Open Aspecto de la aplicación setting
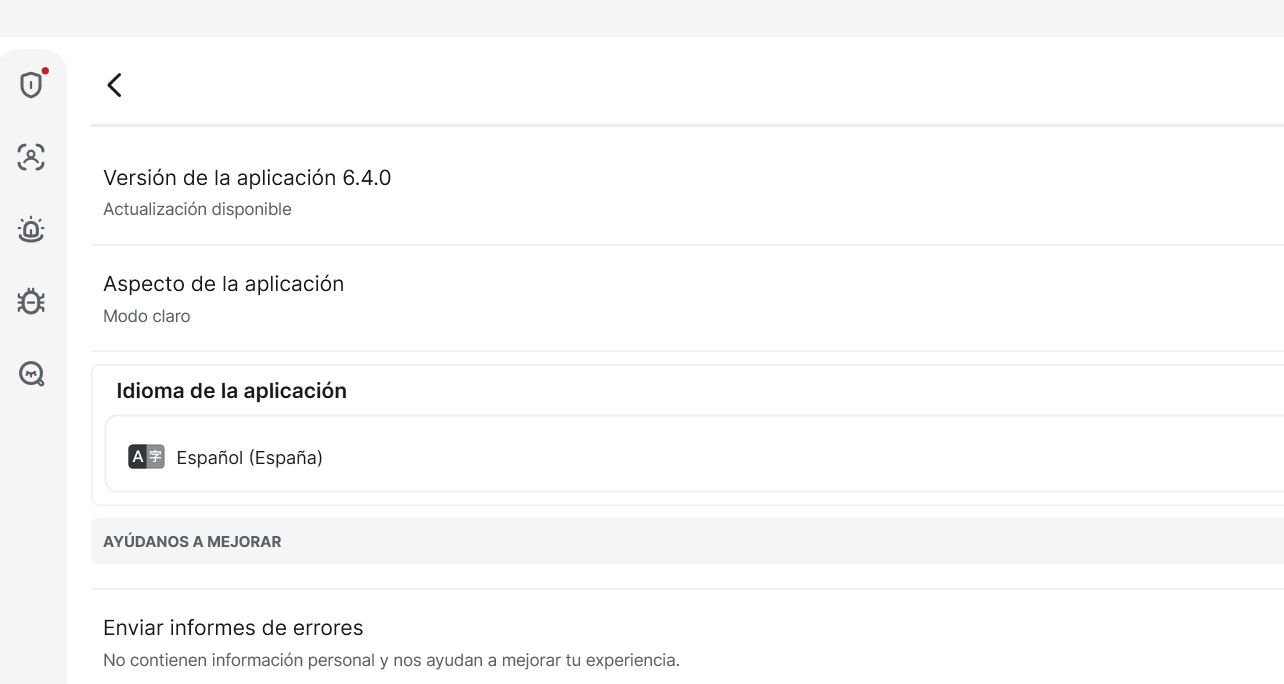Viewport: 1284px width, 684px height. (223, 284)
